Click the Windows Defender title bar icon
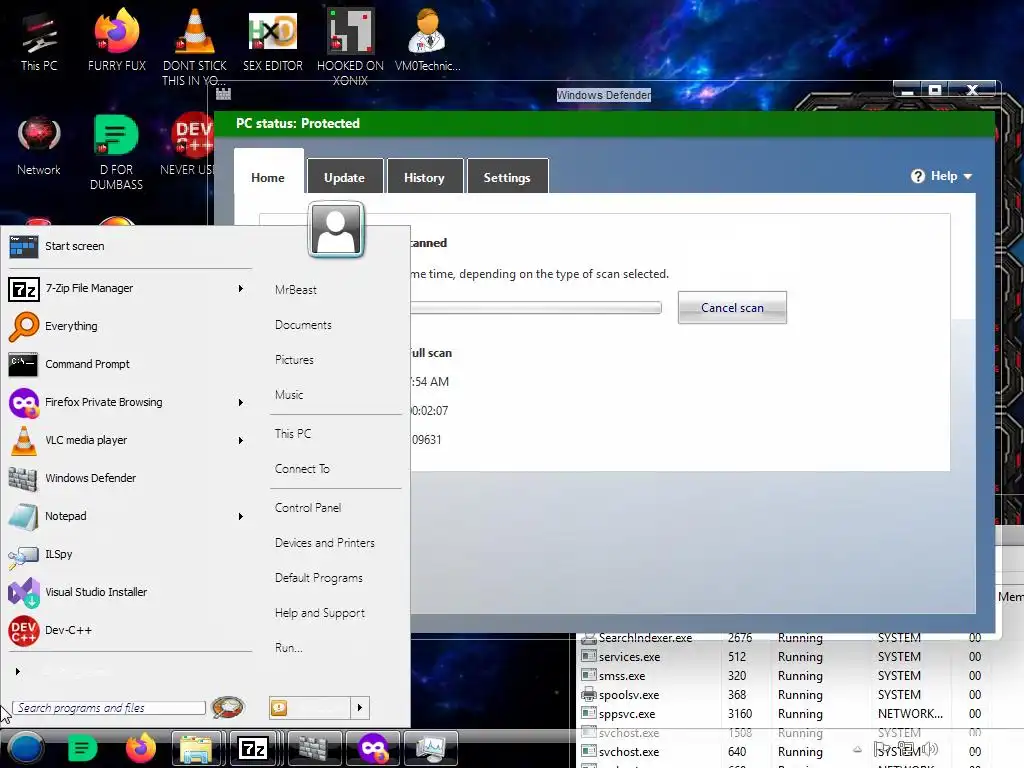Image resolution: width=1024 pixels, height=768 pixels. pyautogui.click(x=223, y=94)
